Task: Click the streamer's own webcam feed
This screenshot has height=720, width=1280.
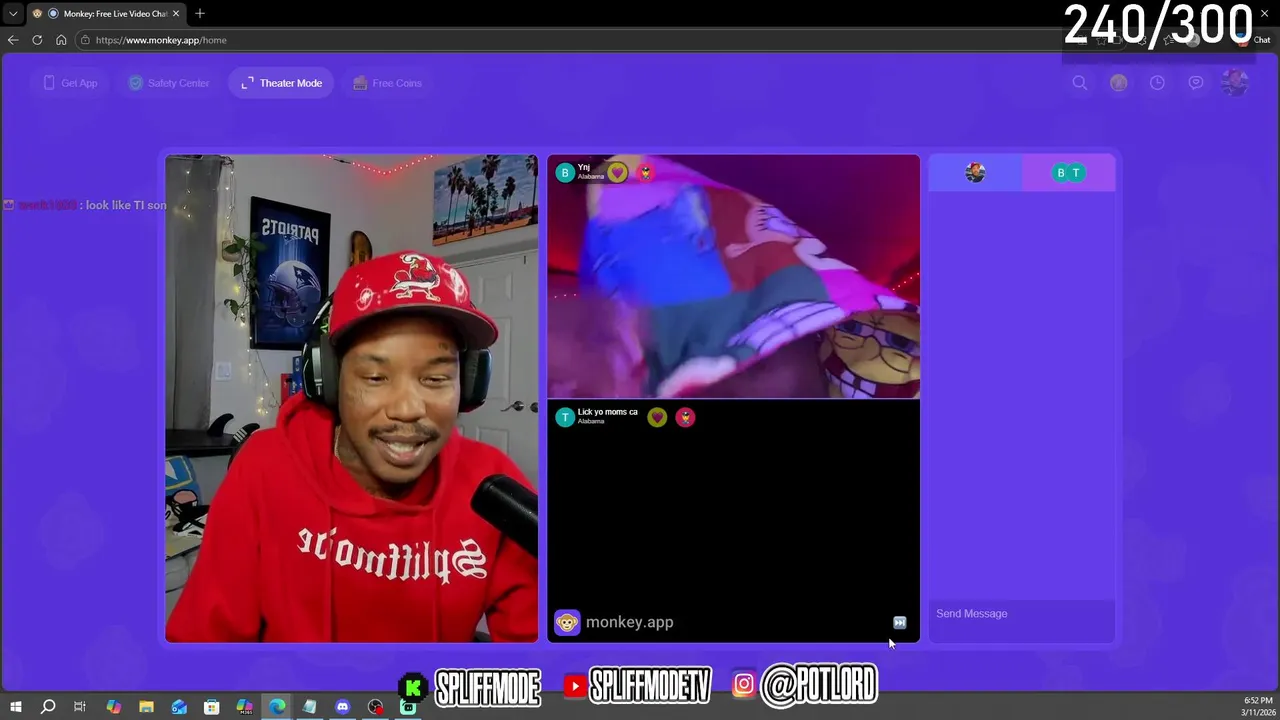Action: click(351, 398)
